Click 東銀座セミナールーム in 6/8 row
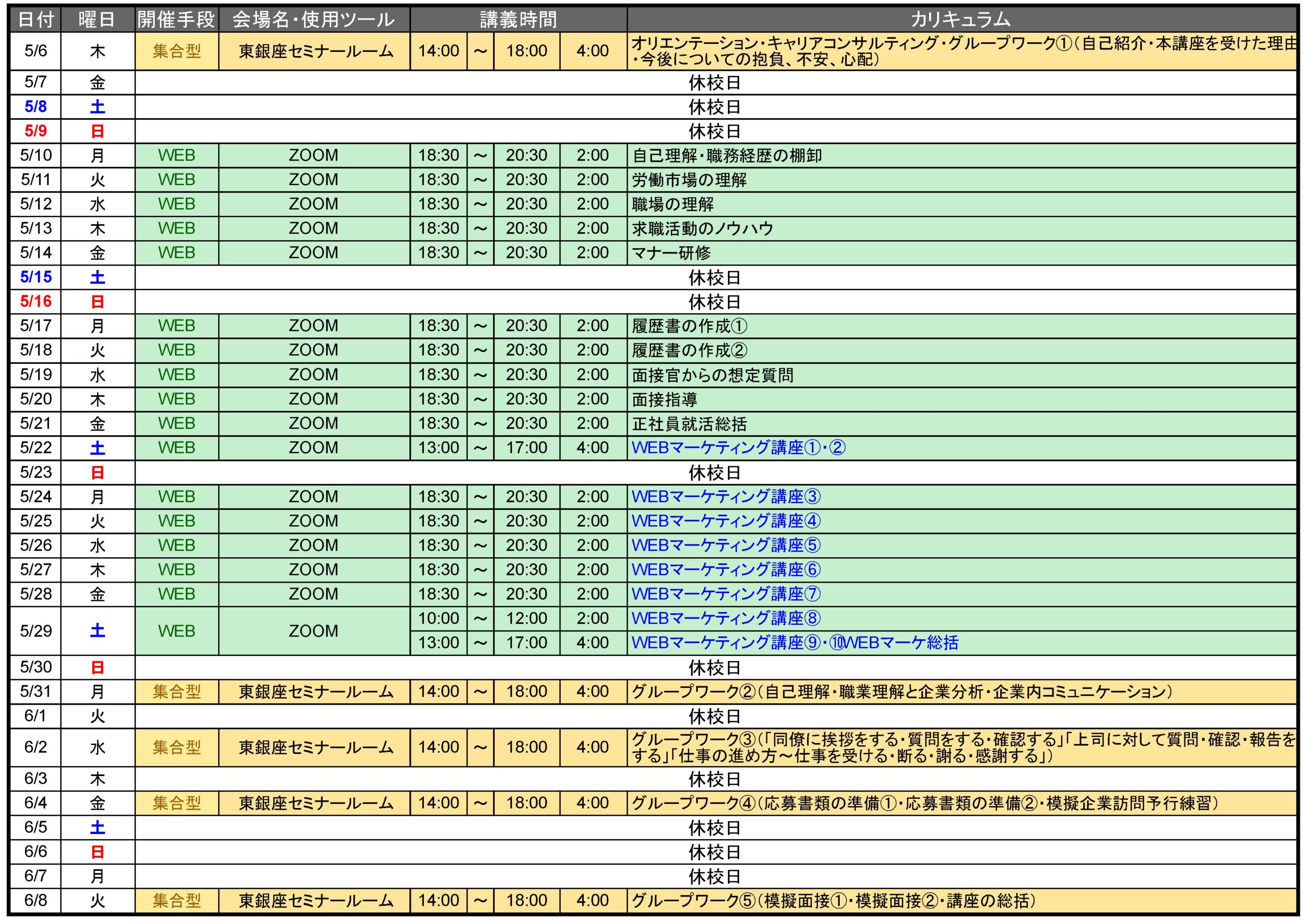The width and height of the screenshot is (1303, 924). point(314,901)
